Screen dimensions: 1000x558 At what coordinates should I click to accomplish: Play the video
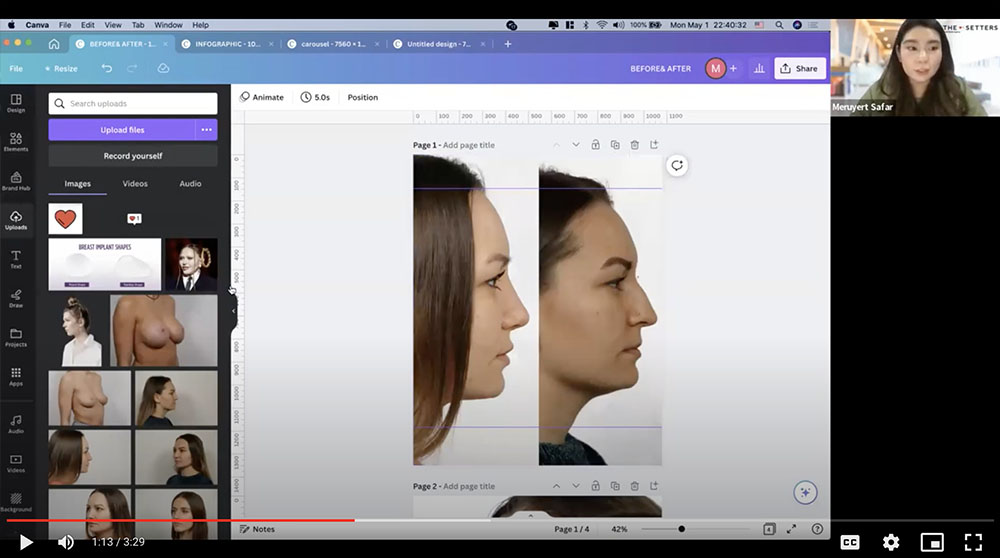pyautogui.click(x=26, y=542)
